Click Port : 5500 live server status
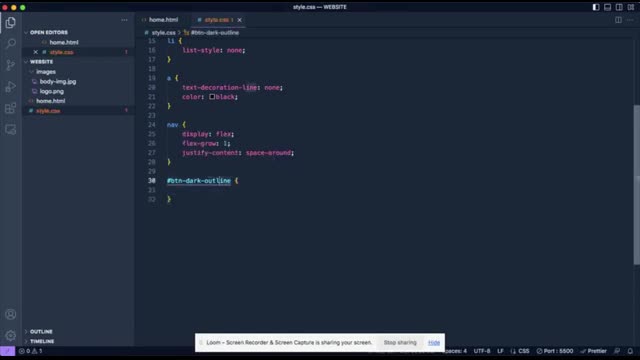This screenshot has height=360, width=640. pyautogui.click(x=555, y=351)
